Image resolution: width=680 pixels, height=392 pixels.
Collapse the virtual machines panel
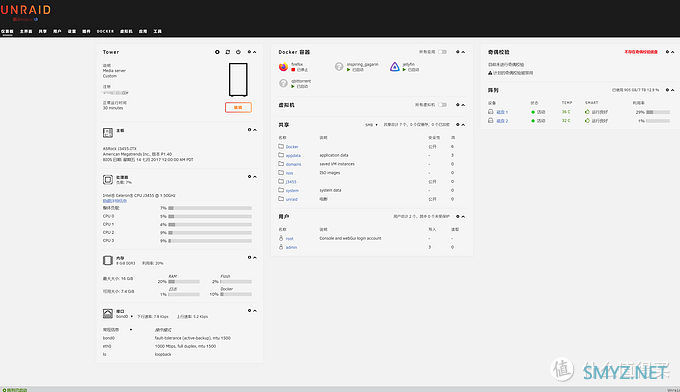(x=463, y=105)
